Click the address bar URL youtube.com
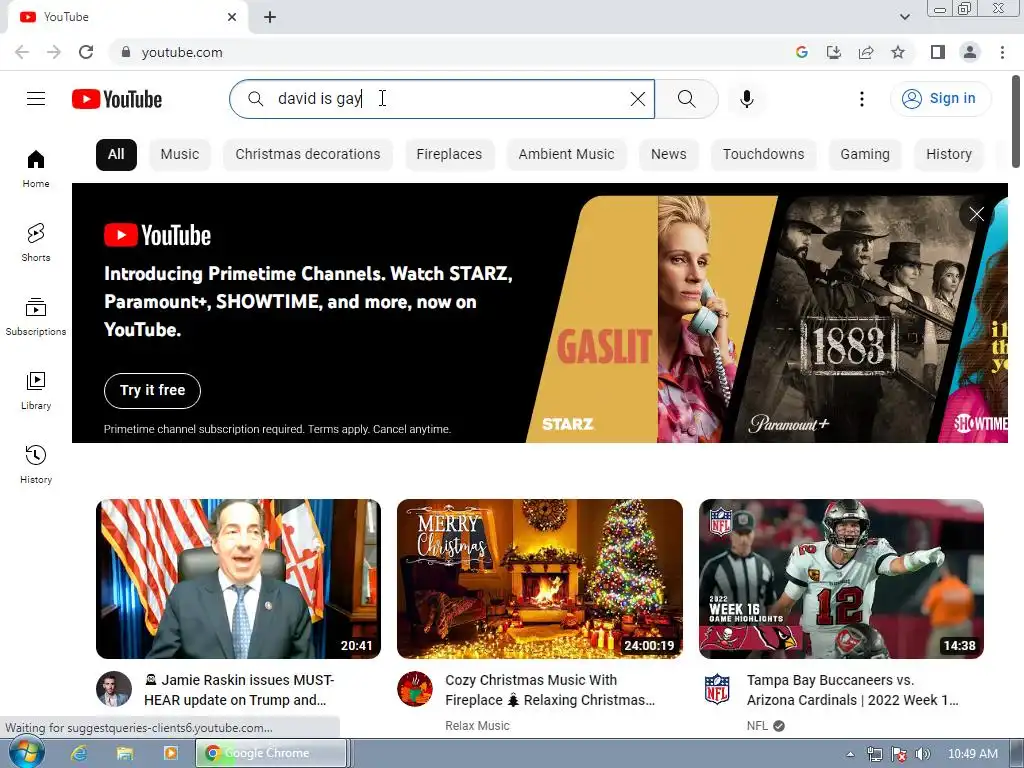This screenshot has width=1024, height=768. coord(182,52)
